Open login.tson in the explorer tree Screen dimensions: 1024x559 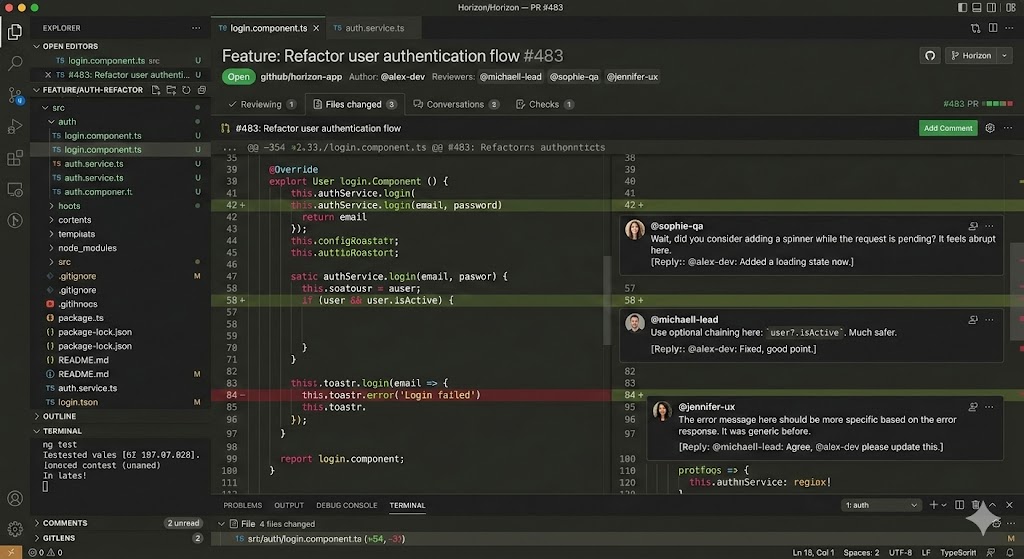[x=78, y=402]
